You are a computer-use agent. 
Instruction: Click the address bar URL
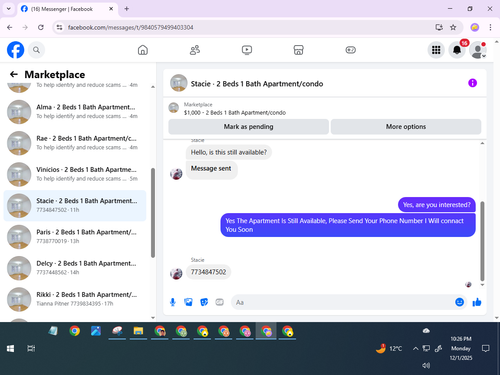[130, 27]
